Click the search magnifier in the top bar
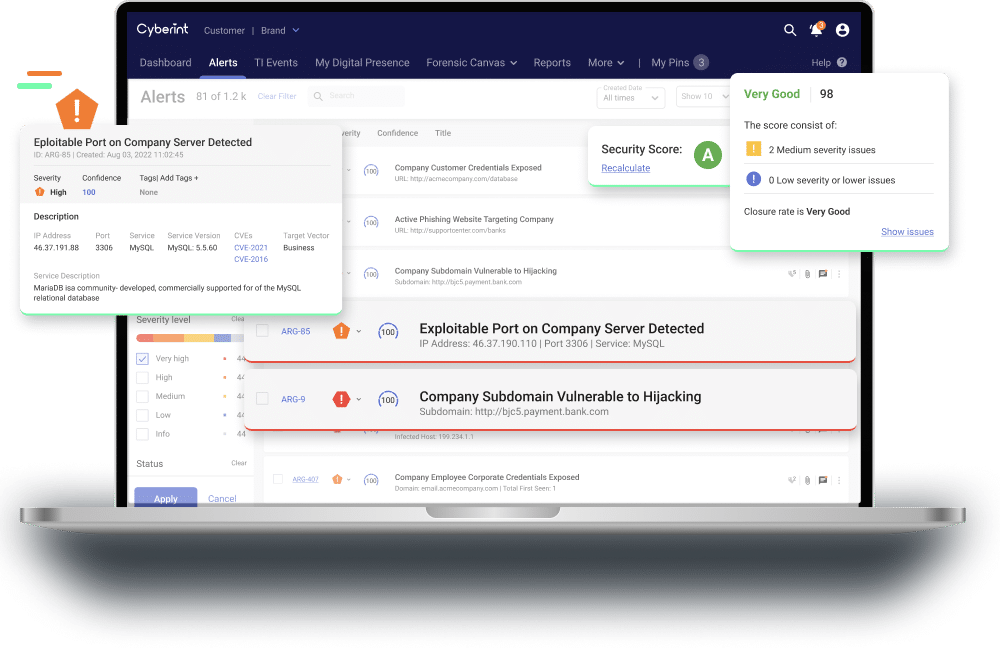This screenshot has width=1000, height=650. coord(790,30)
